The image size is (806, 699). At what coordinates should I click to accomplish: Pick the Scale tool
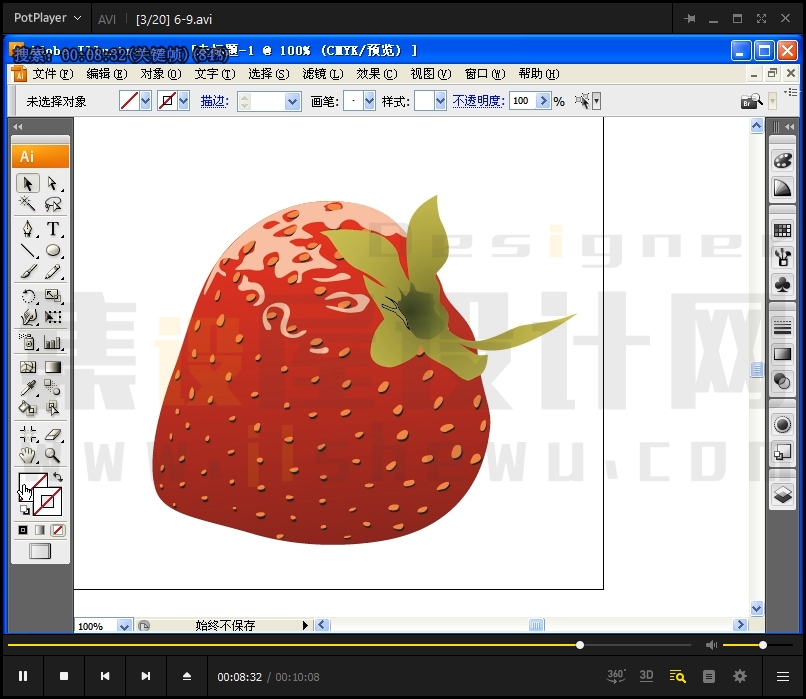point(52,296)
